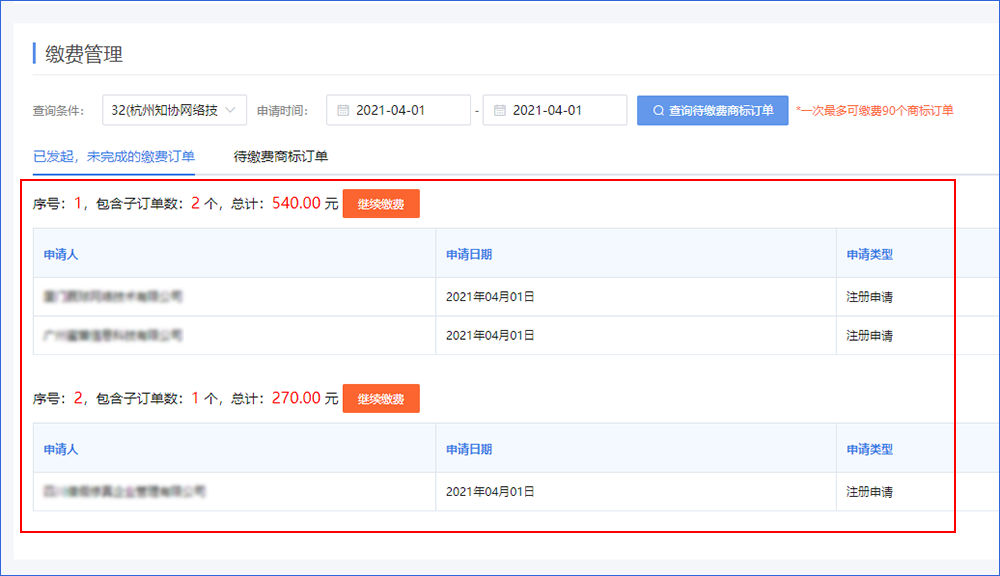Click the start date text 2021-04-01
This screenshot has width=1000, height=576.
(x=390, y=110)
